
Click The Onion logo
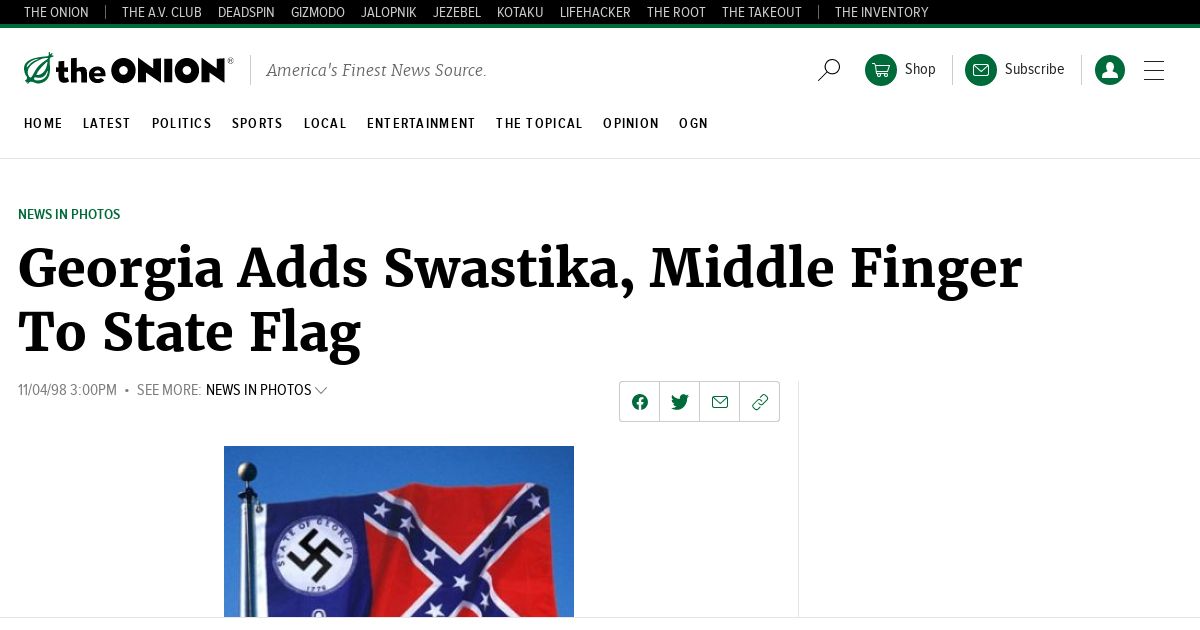pos(128,69)
